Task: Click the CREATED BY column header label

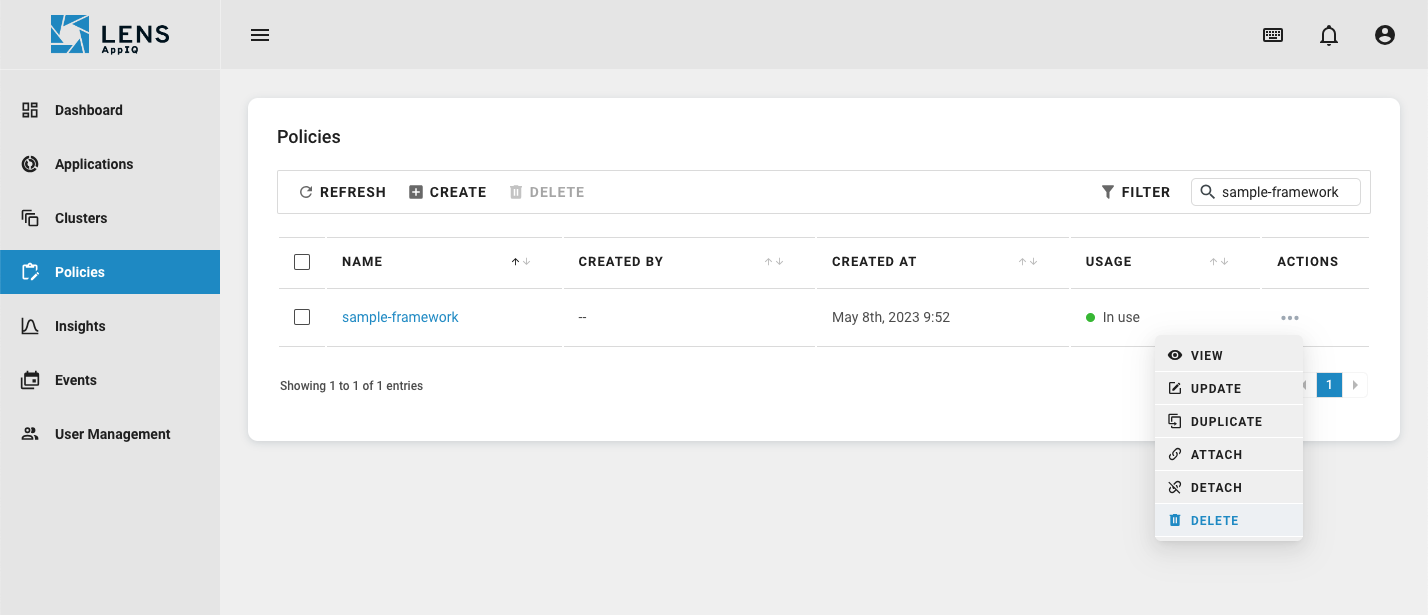Action: (621, 262)
